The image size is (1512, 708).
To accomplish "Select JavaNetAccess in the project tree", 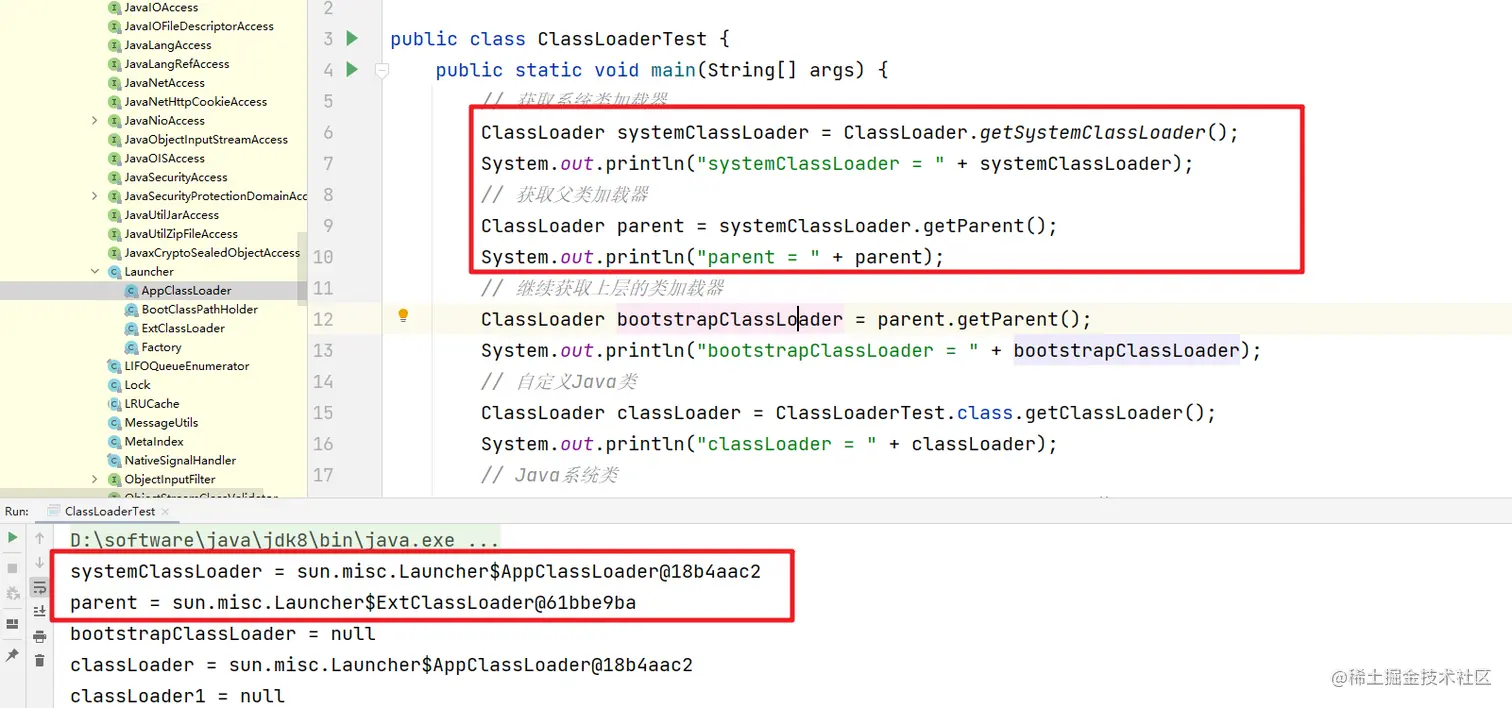I will [x=164, y=83].
